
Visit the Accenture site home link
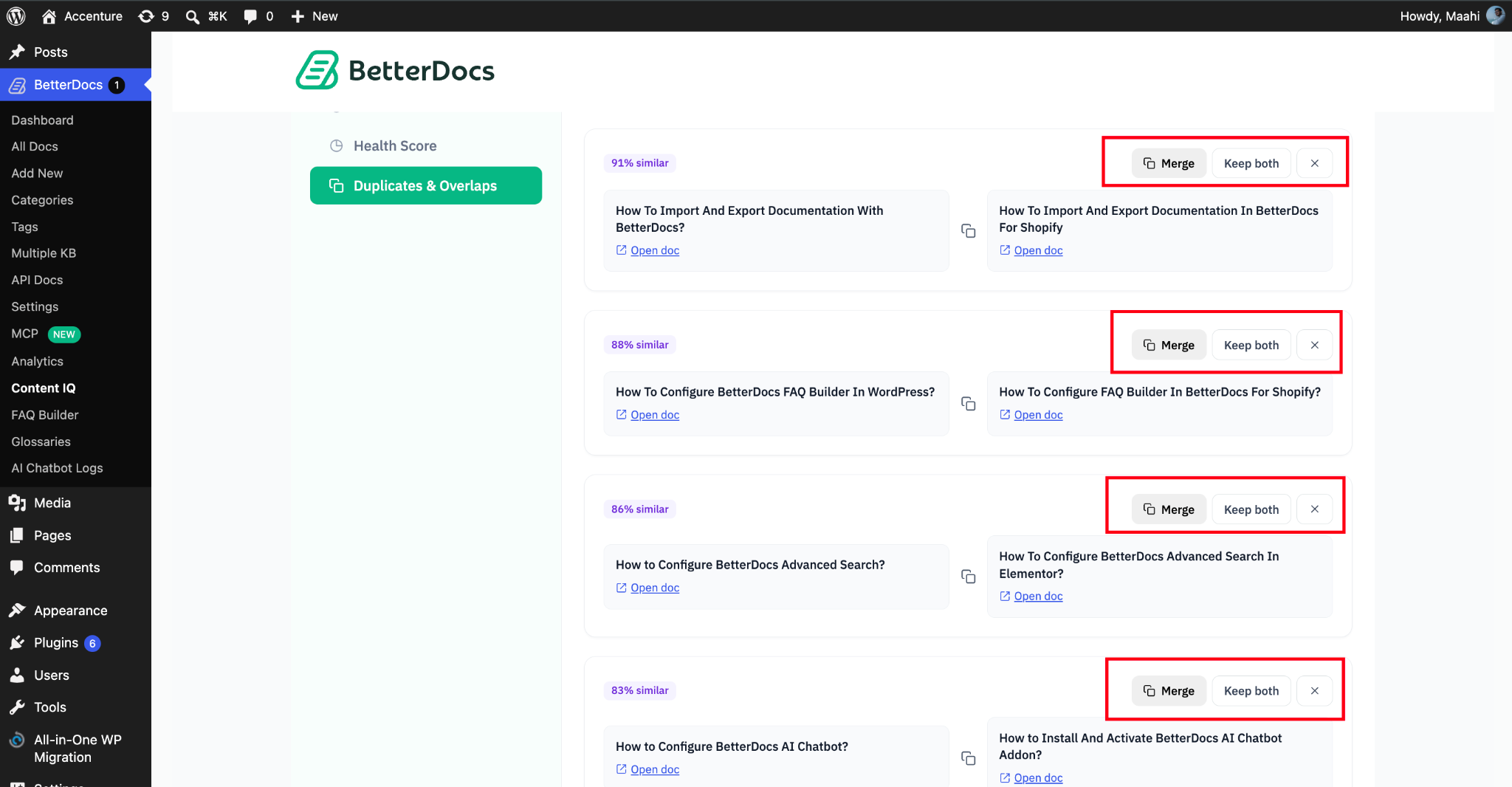pos(82,16)
